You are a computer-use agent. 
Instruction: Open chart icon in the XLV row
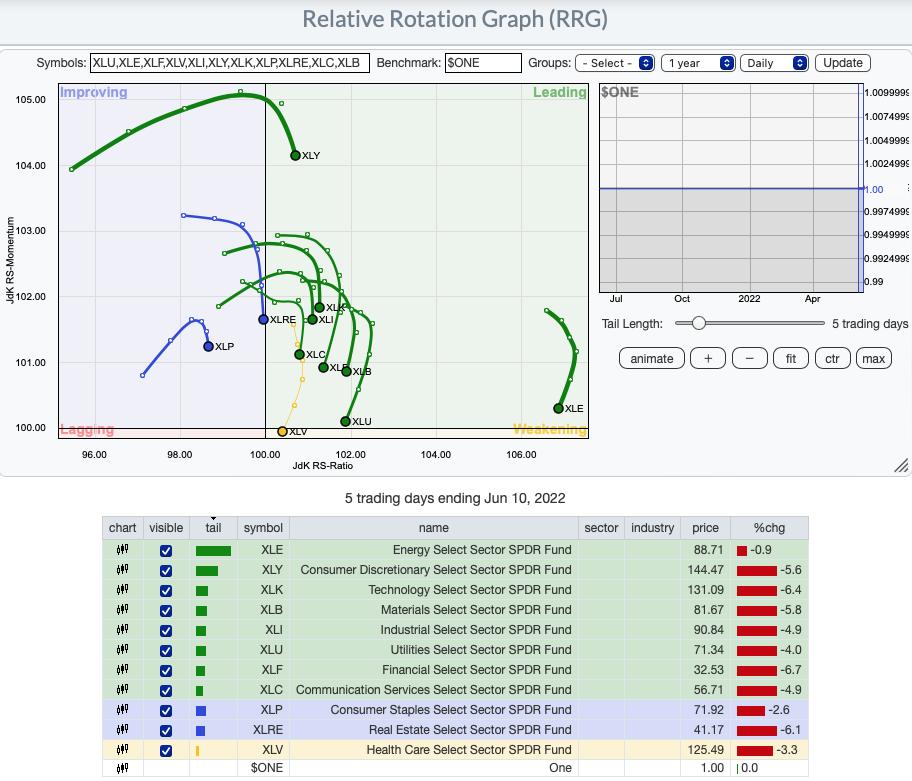[123, 750]
